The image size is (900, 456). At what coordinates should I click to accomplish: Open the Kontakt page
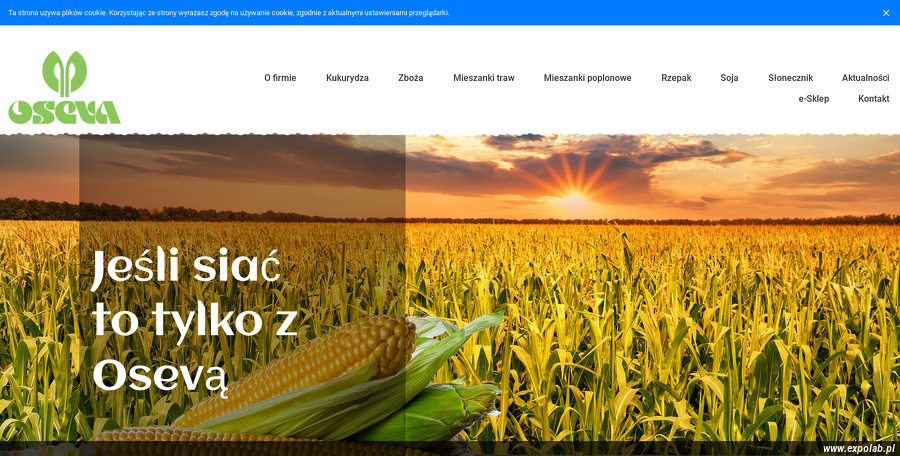click(x=873, y=99)
